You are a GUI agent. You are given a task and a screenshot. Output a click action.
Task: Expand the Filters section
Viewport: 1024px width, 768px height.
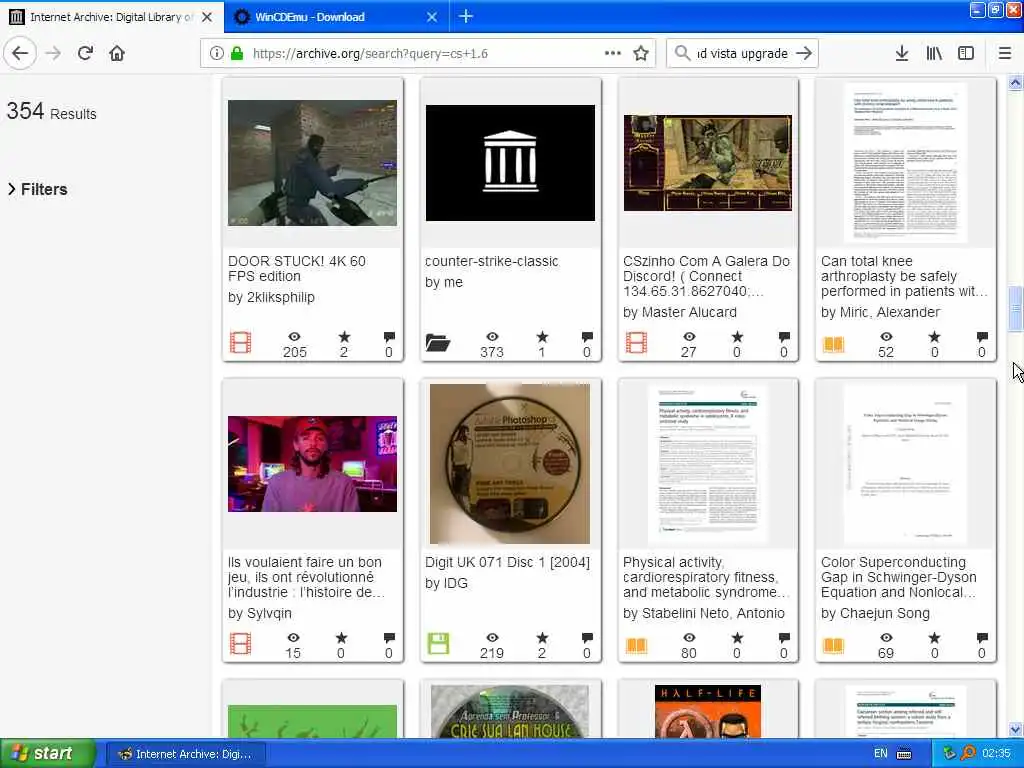tap(38, 189)
